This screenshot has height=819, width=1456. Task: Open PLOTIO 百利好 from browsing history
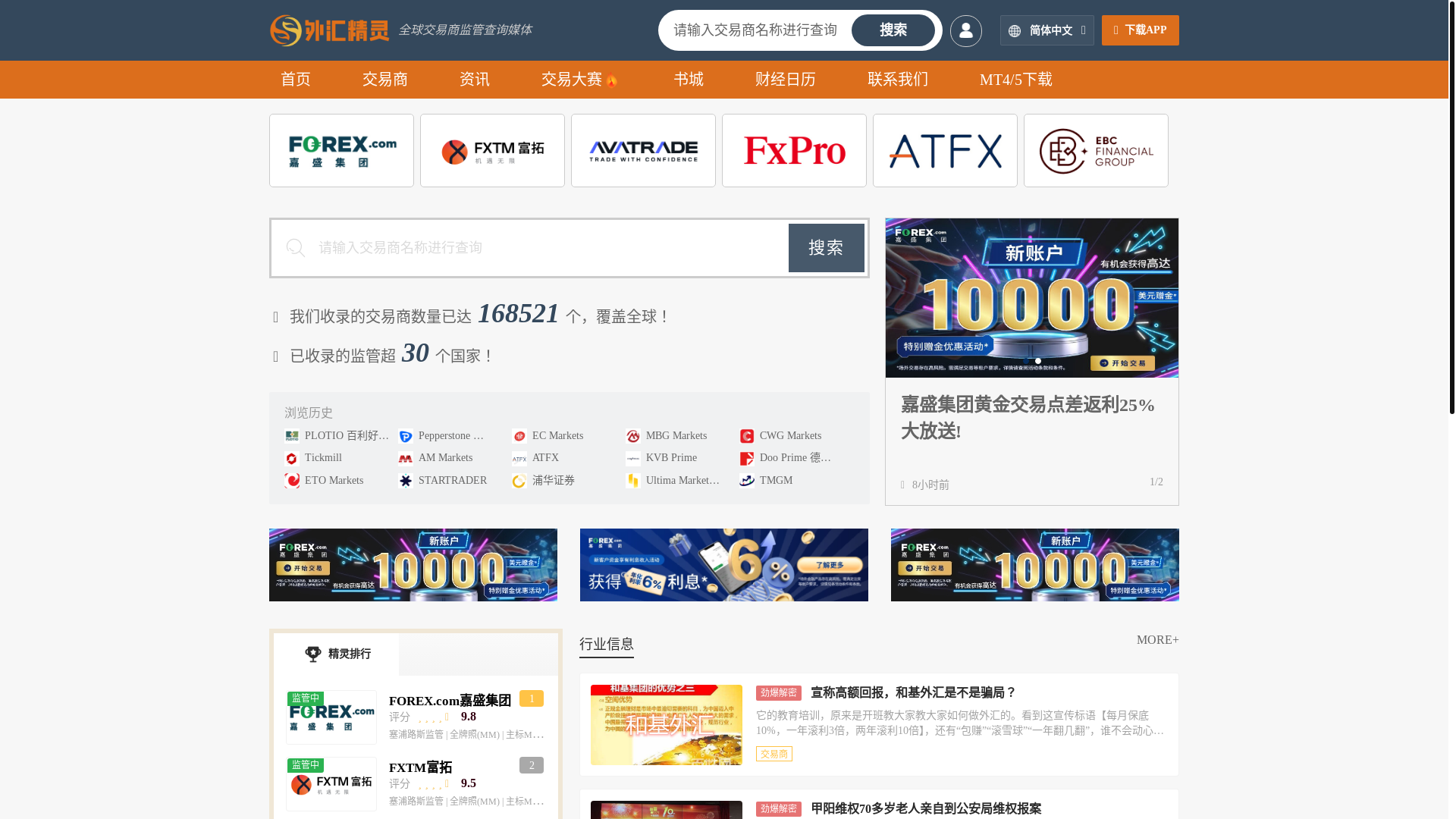[337, 436]
